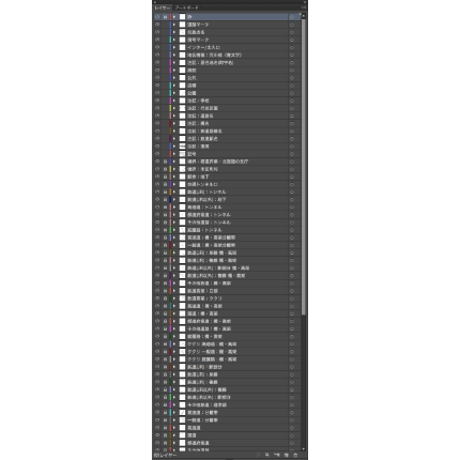460x460 pixels.
Task: Toggle visibility of 注記：道路名 layer
Action: coord(157,116)
